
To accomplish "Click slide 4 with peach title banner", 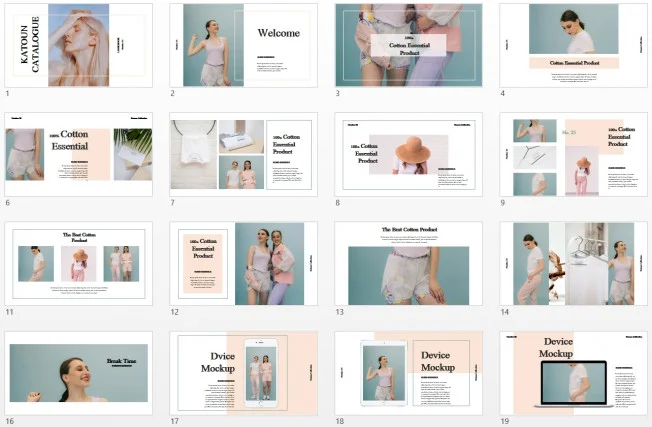I will tap(573, 45).
